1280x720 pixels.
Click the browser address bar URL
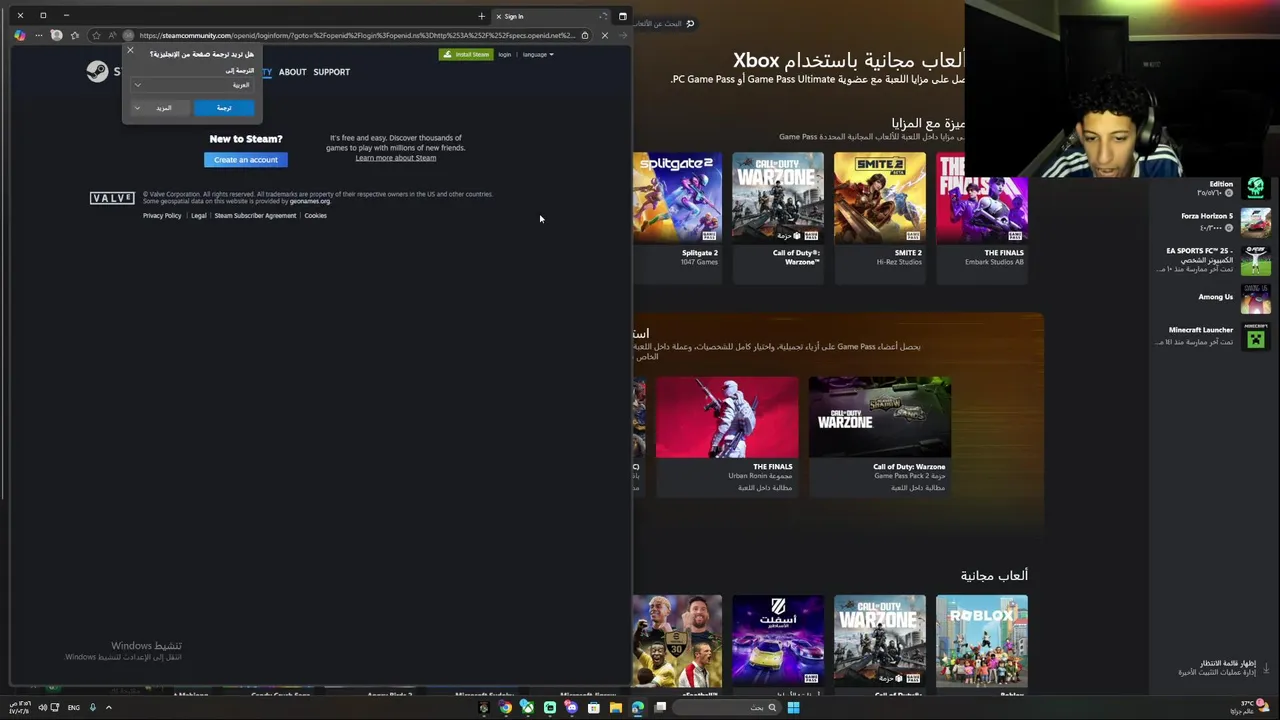coord(357,35)
